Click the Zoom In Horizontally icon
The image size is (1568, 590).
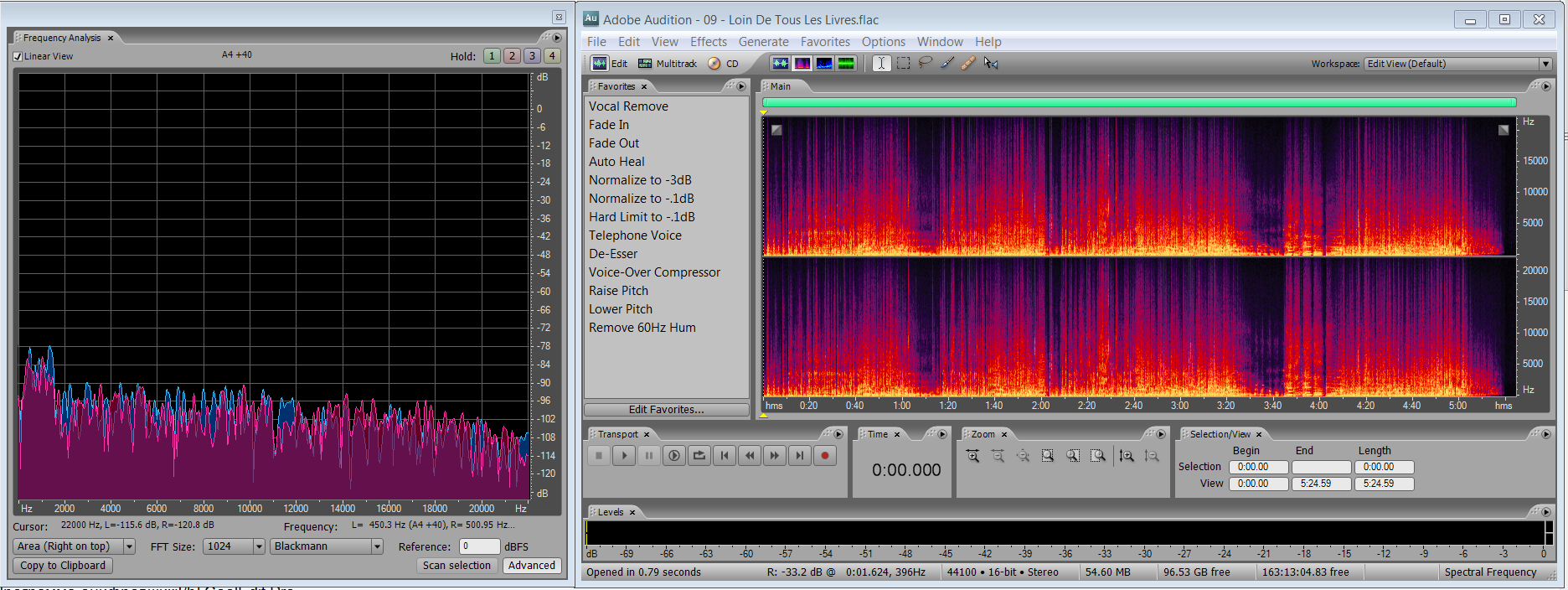coord(972,456)
